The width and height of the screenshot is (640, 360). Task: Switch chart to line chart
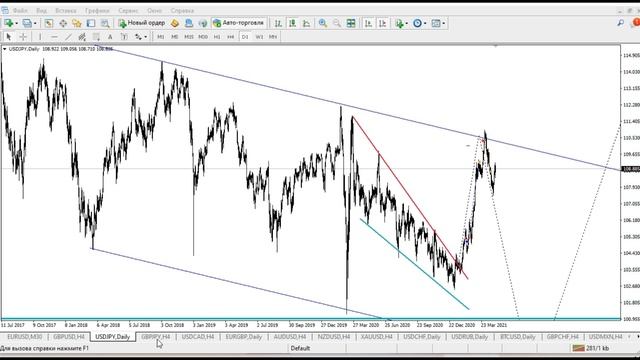[x=306, y=23]
